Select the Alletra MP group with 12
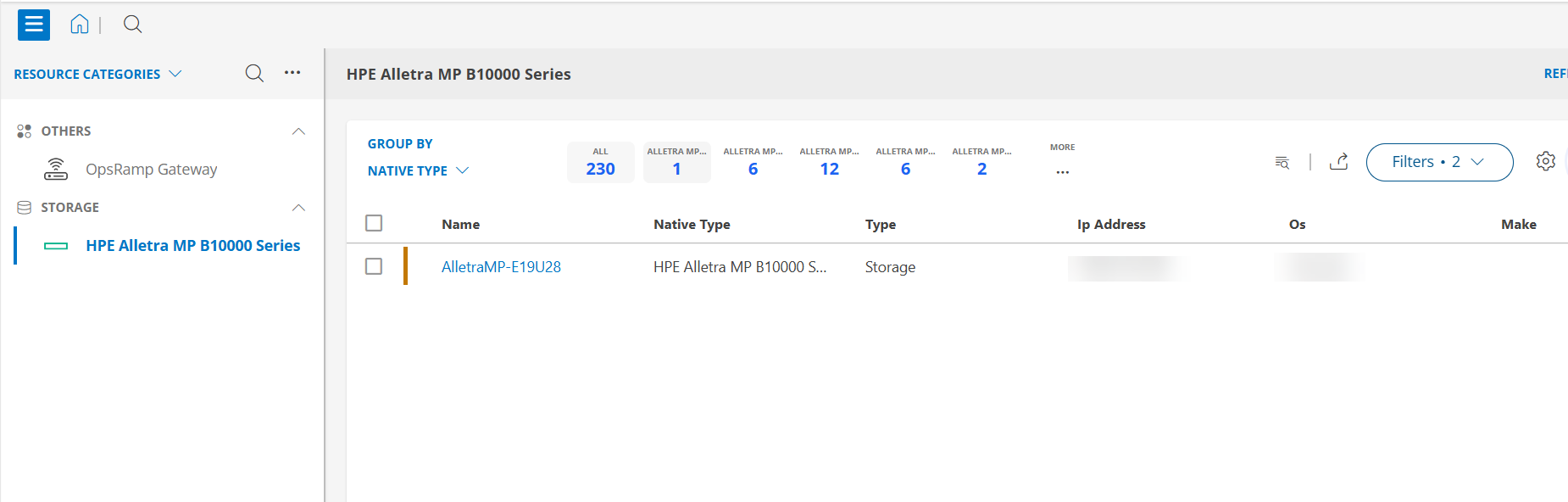Image resolution: width=1568 pixels, height=502 pixels. tap(829, 162)
